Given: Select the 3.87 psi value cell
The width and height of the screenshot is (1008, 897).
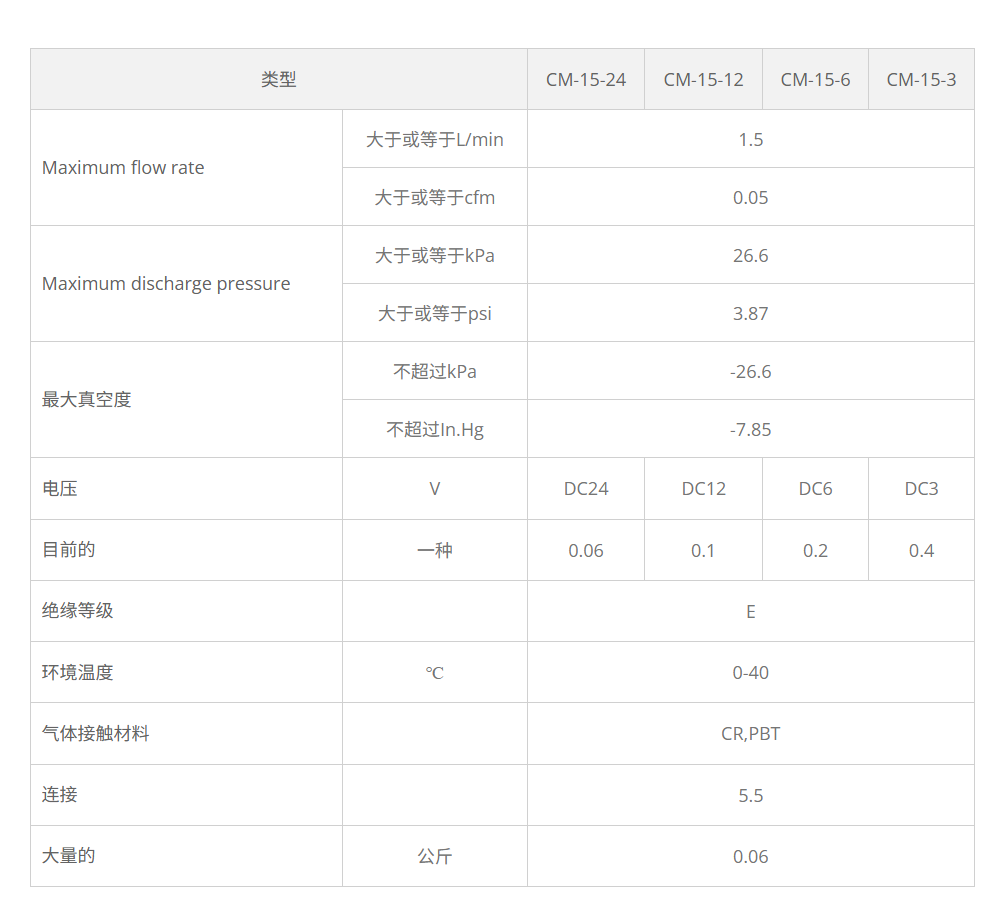Looking at the screenshot, I should 751,313.
